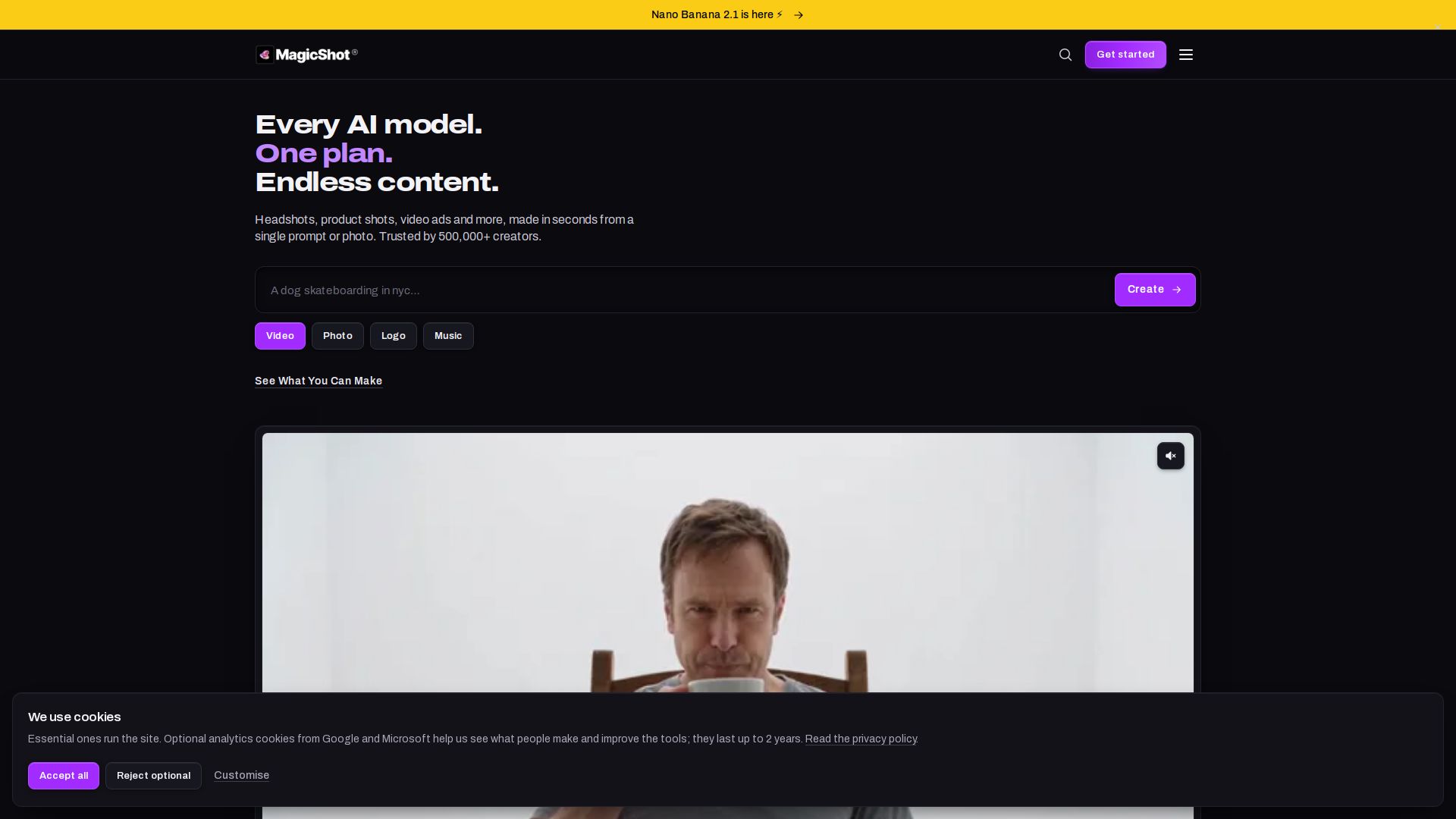
Task: Click the MagicShot logo
Action: click(306, 55)
